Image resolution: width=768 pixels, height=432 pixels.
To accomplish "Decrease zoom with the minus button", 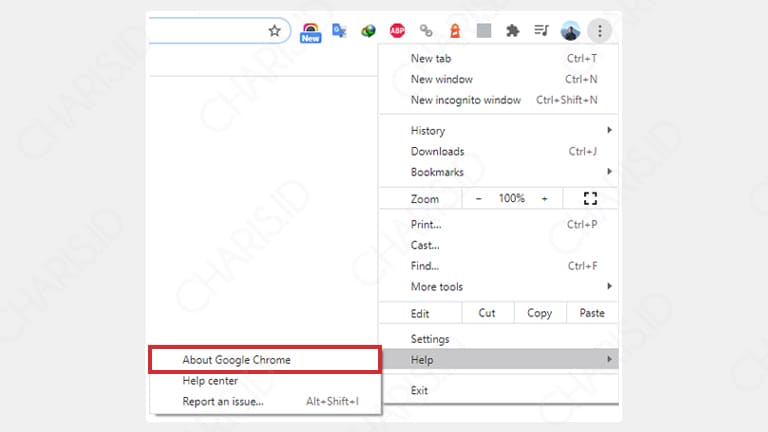I will (x=479, y=198).
